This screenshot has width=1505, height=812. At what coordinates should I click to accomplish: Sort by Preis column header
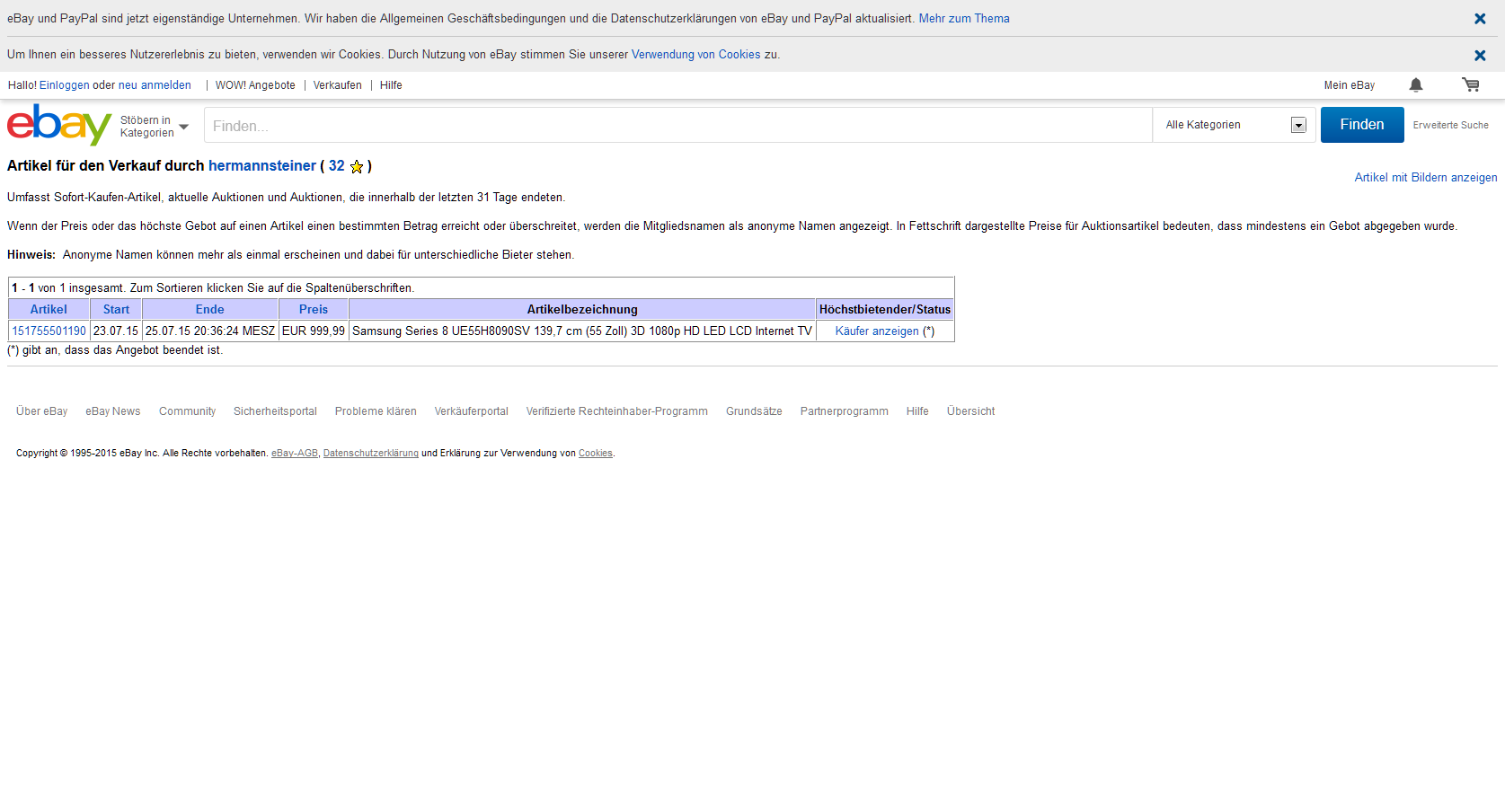point(314,309)
